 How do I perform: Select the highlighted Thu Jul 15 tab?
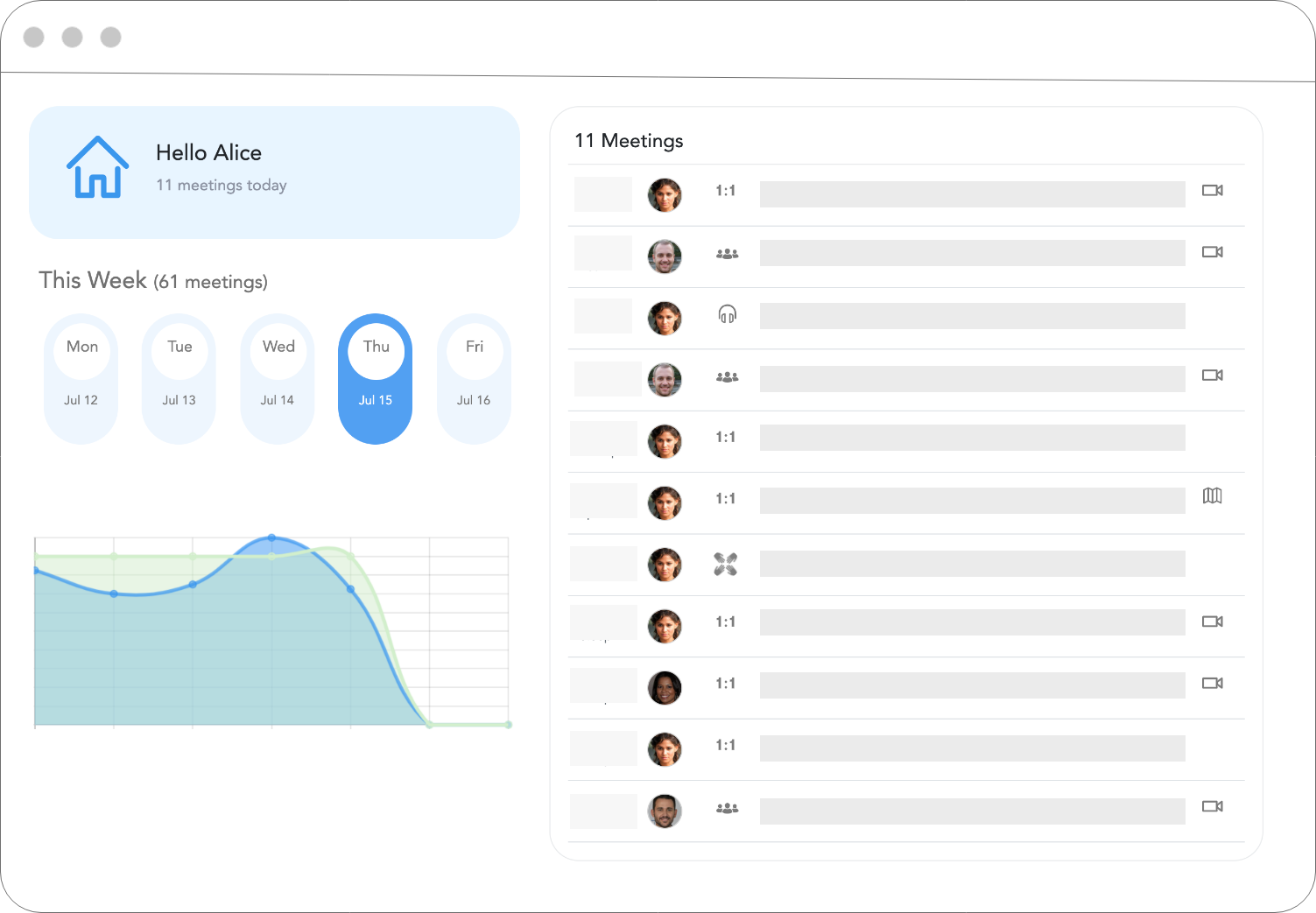coord(376,379)
